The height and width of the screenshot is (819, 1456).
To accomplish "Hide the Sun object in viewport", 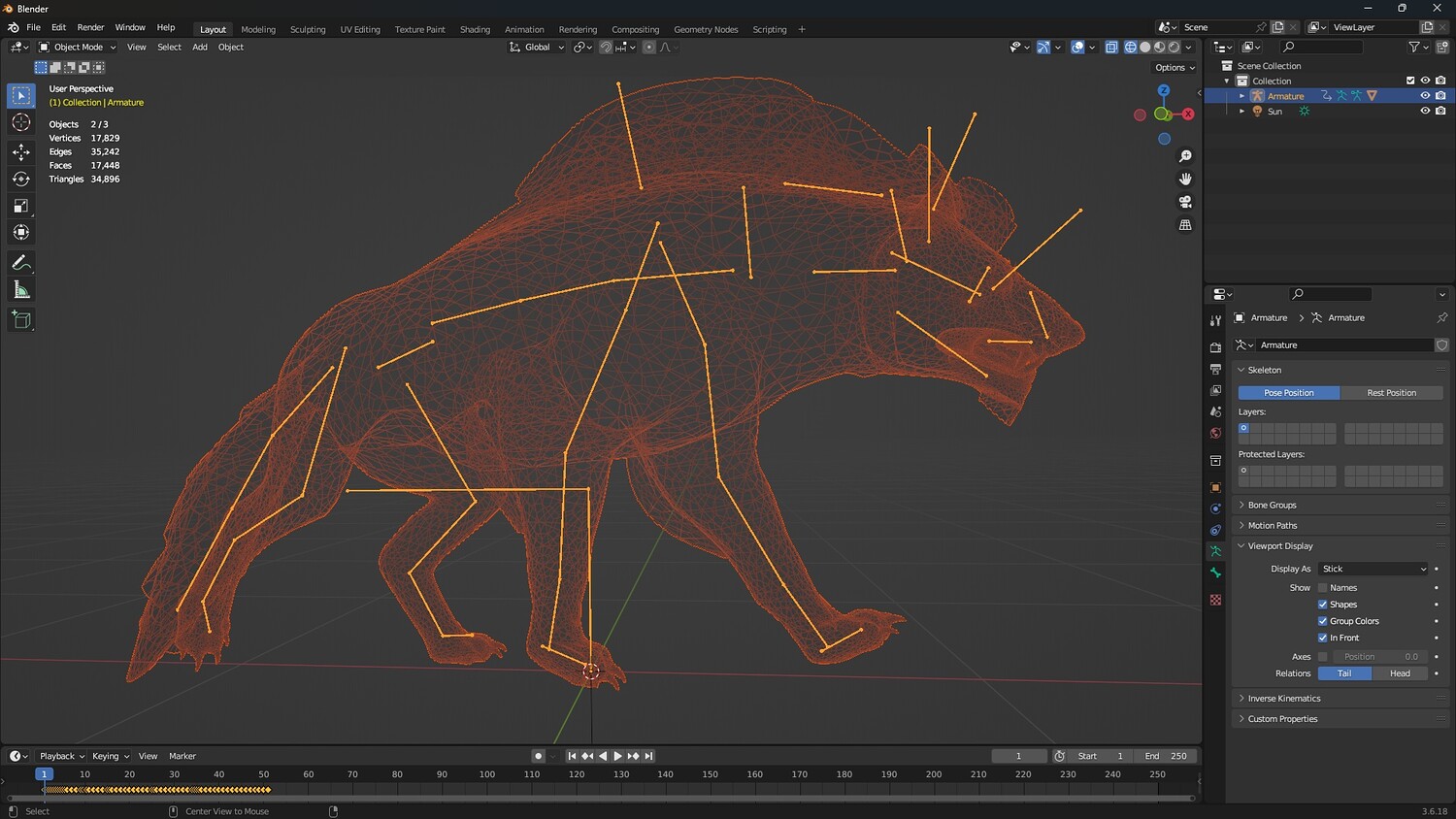I will click(1425, 112).
